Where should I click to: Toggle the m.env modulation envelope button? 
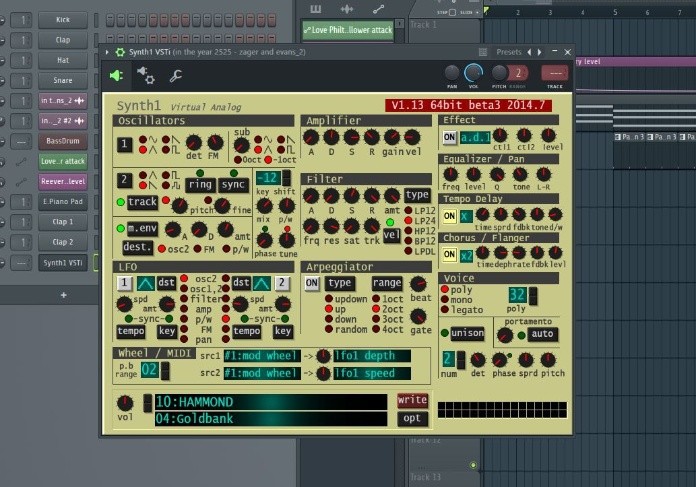coord(142,229)
